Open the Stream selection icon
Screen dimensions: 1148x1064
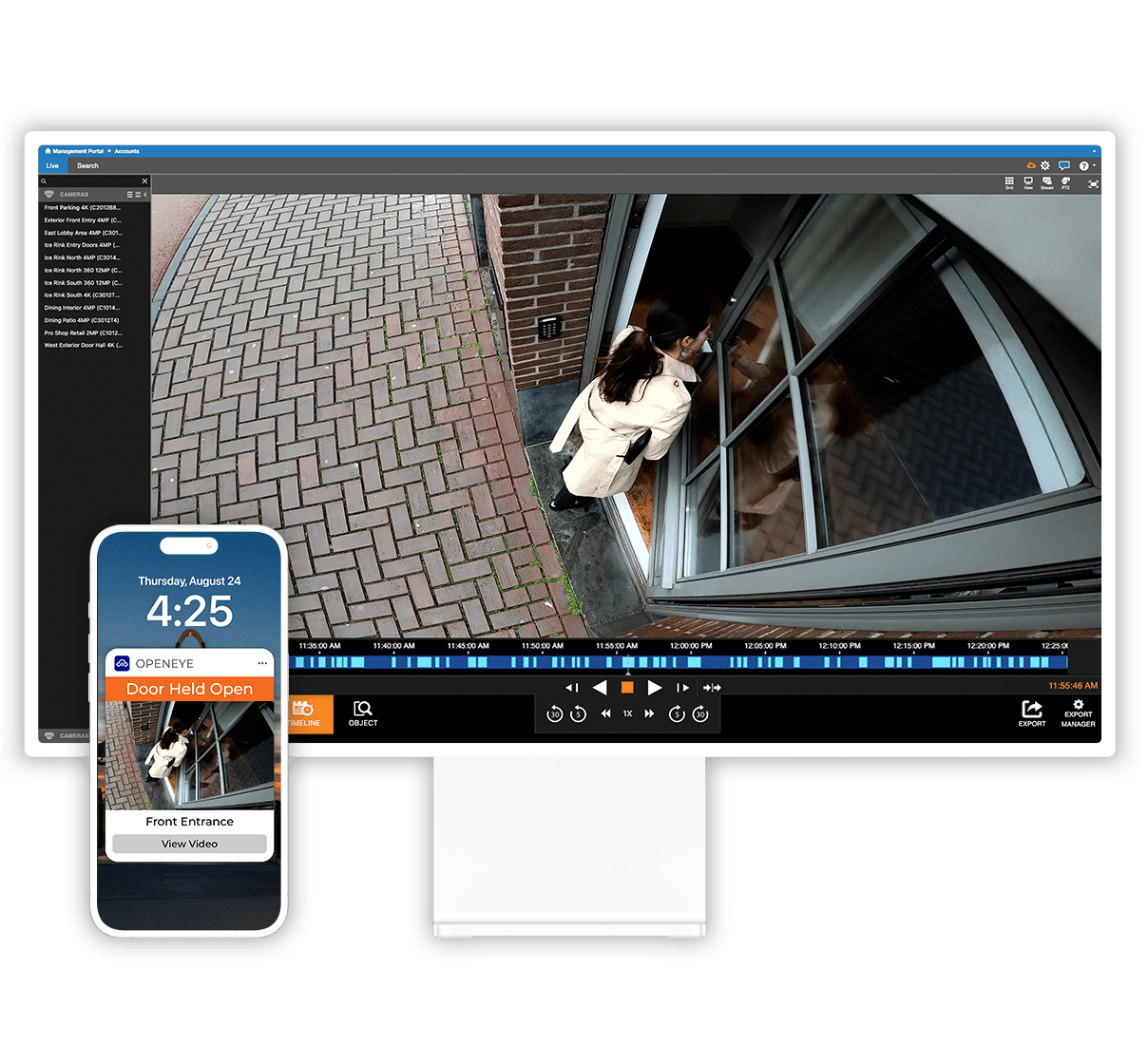pyautogui.click(x=1046, y=181)
